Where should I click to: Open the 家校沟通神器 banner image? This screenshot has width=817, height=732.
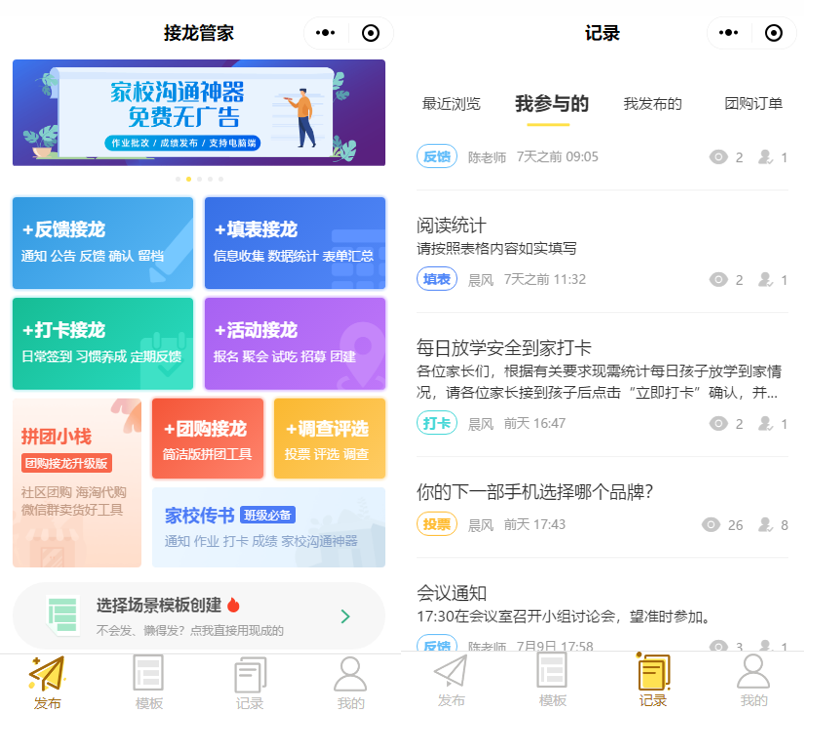click(x=199, y=112)
